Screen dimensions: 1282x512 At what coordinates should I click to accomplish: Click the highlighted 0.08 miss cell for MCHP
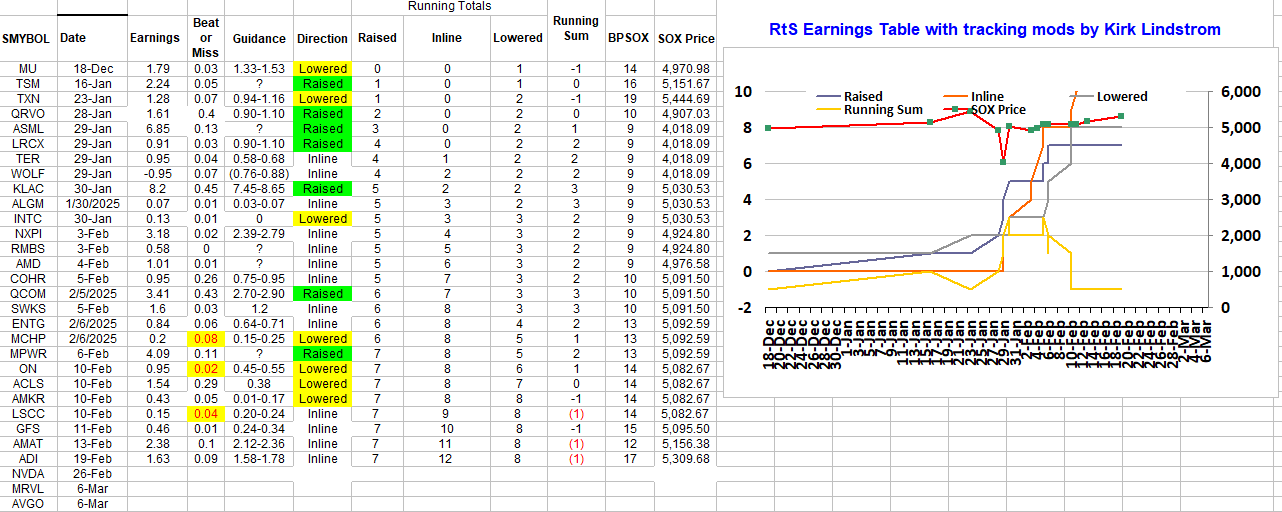coord(207,339)
